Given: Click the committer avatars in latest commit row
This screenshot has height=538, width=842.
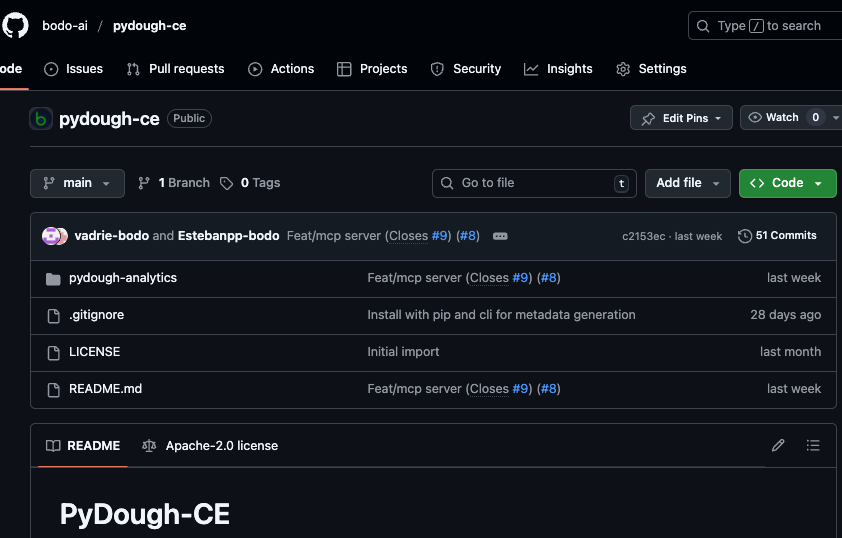Looking at the screenshot, I should coord(55,236).
